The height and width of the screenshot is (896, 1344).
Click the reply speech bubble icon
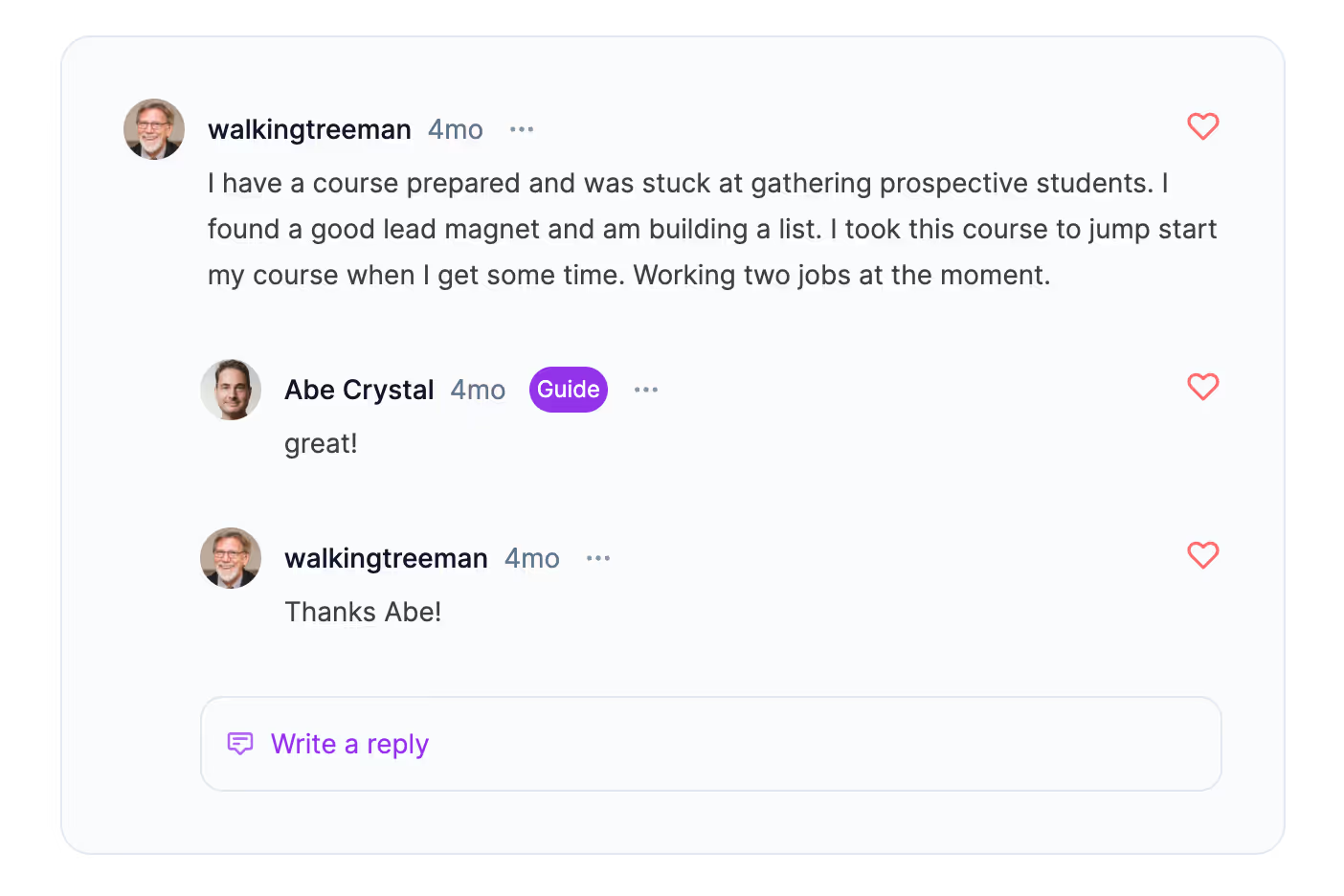coord(239,744)
